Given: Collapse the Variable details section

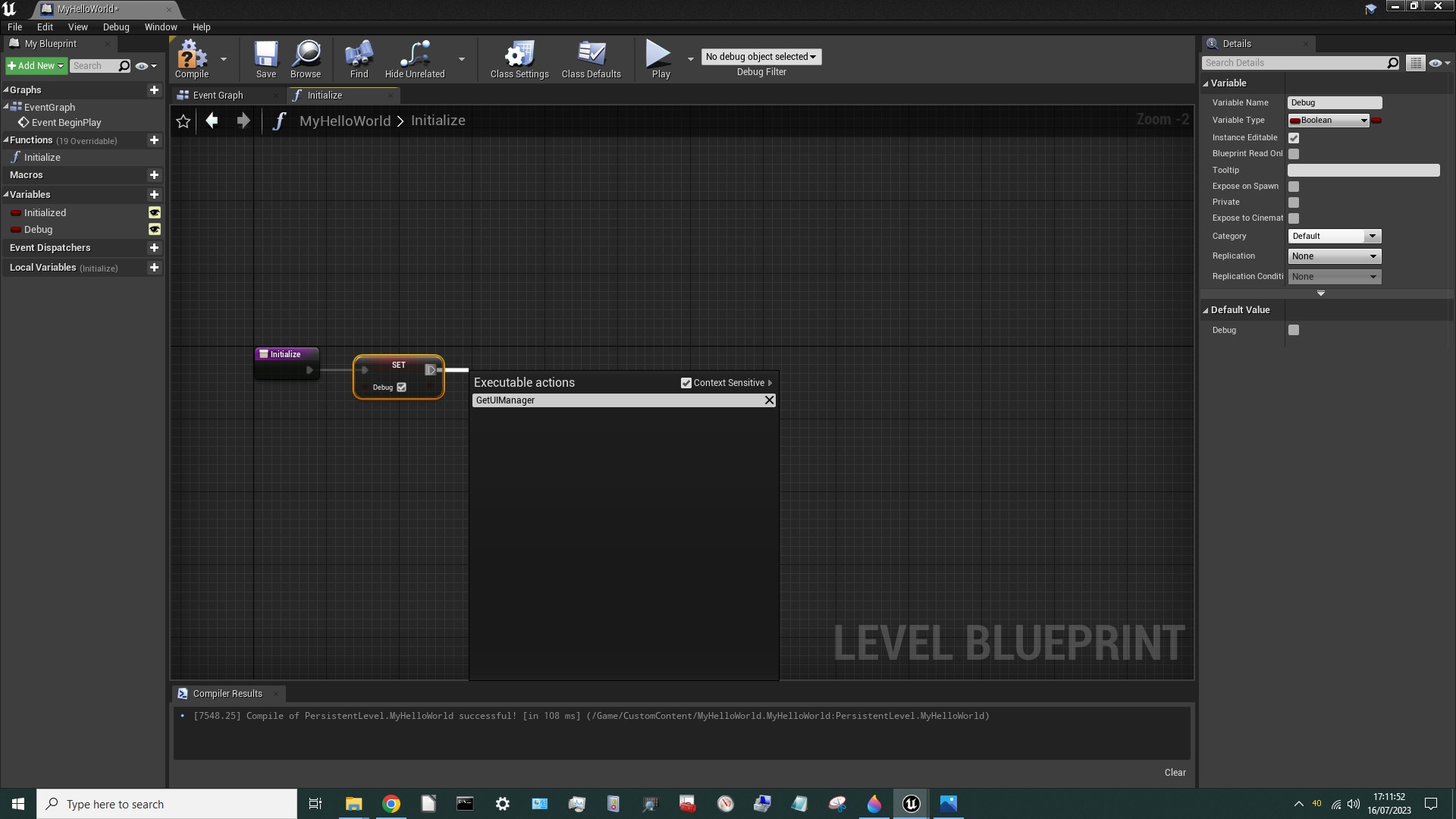Looking at the screenshot, I should click(1206, 83).
